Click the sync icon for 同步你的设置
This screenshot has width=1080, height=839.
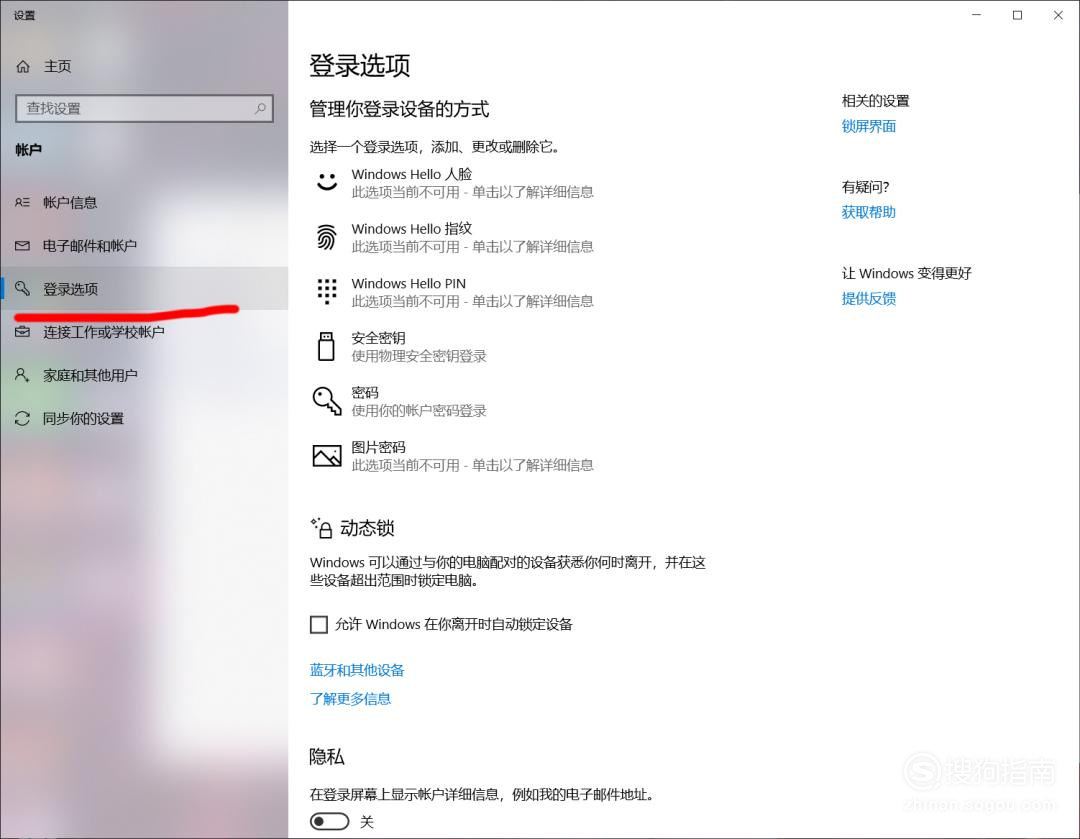(x=22, y=419)
